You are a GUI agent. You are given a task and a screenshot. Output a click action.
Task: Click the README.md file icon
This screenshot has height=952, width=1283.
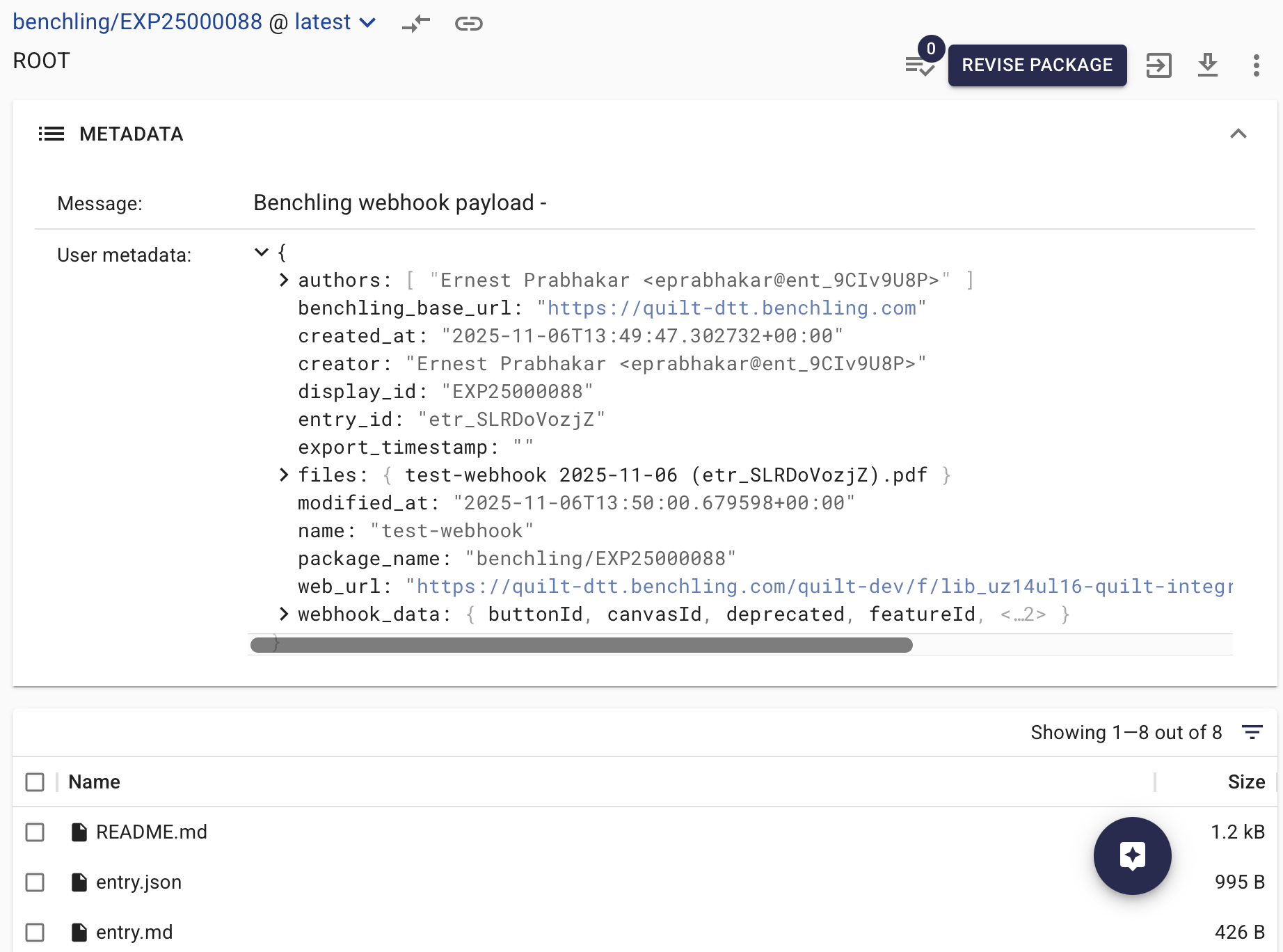coord(79,832)
